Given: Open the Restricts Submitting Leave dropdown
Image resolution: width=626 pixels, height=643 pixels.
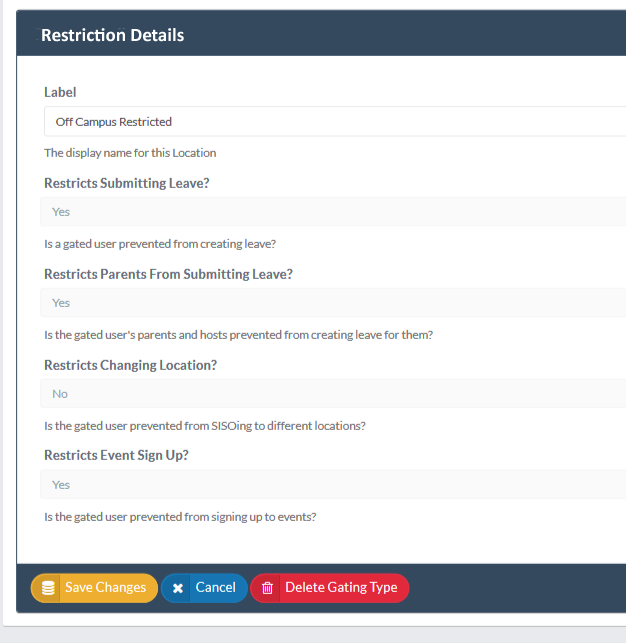Looking at the screenshot, I should coord(333,212).
